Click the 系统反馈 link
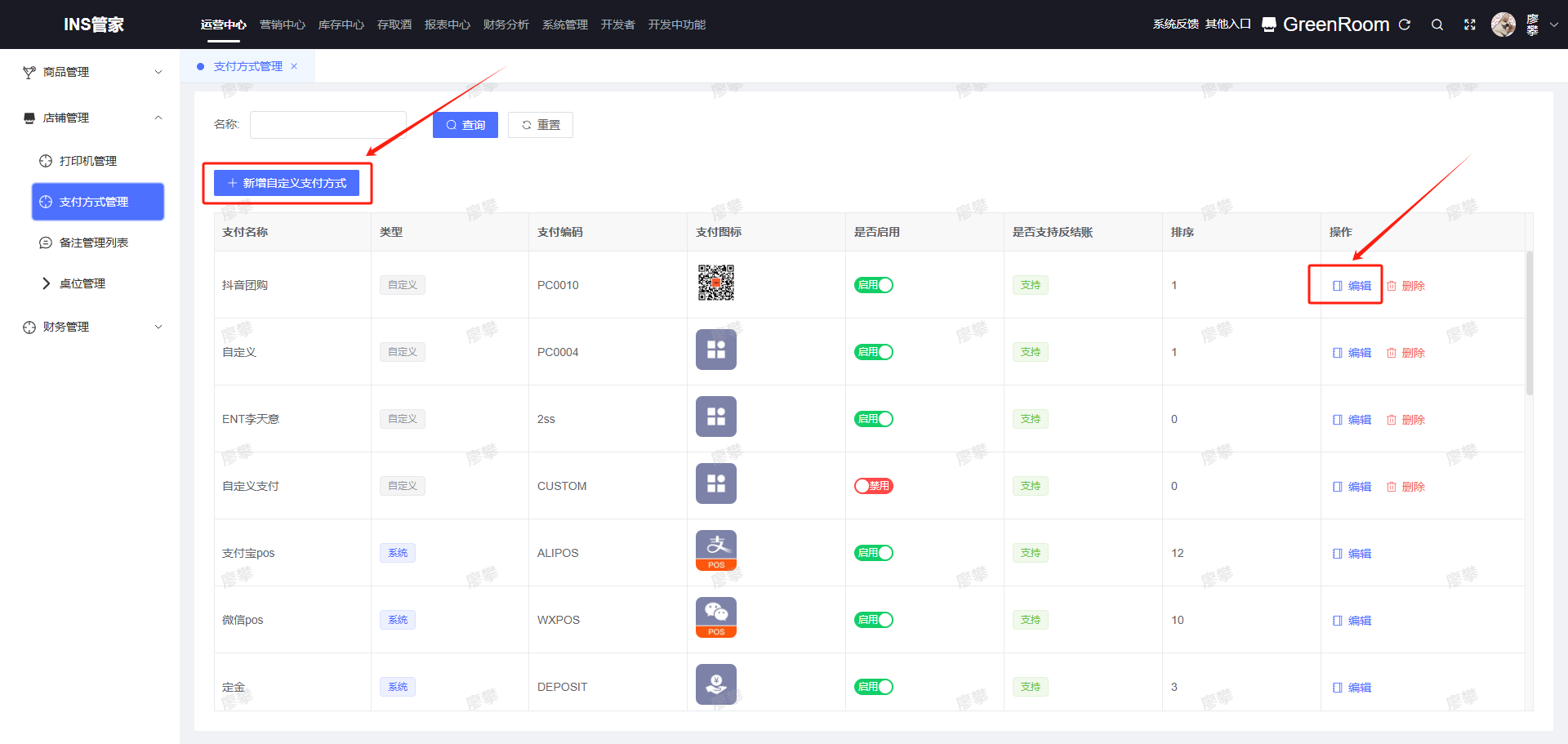 pyautogui.click(x=1176, y=25)
